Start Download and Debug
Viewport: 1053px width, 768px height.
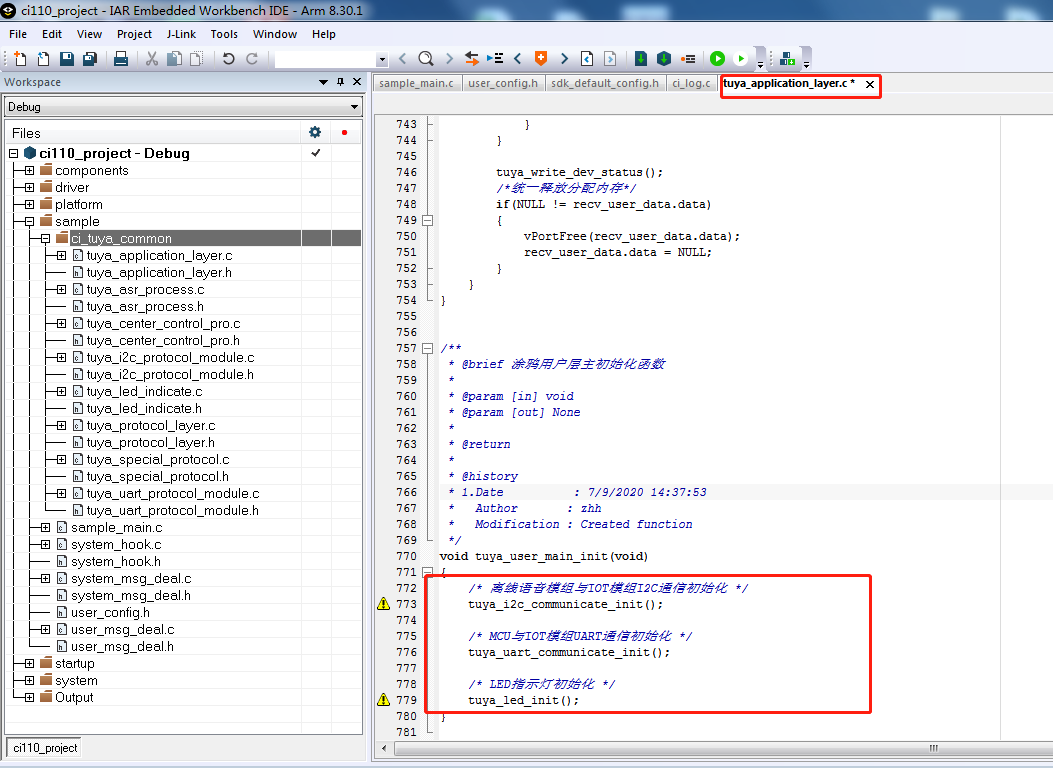point(717,59)
